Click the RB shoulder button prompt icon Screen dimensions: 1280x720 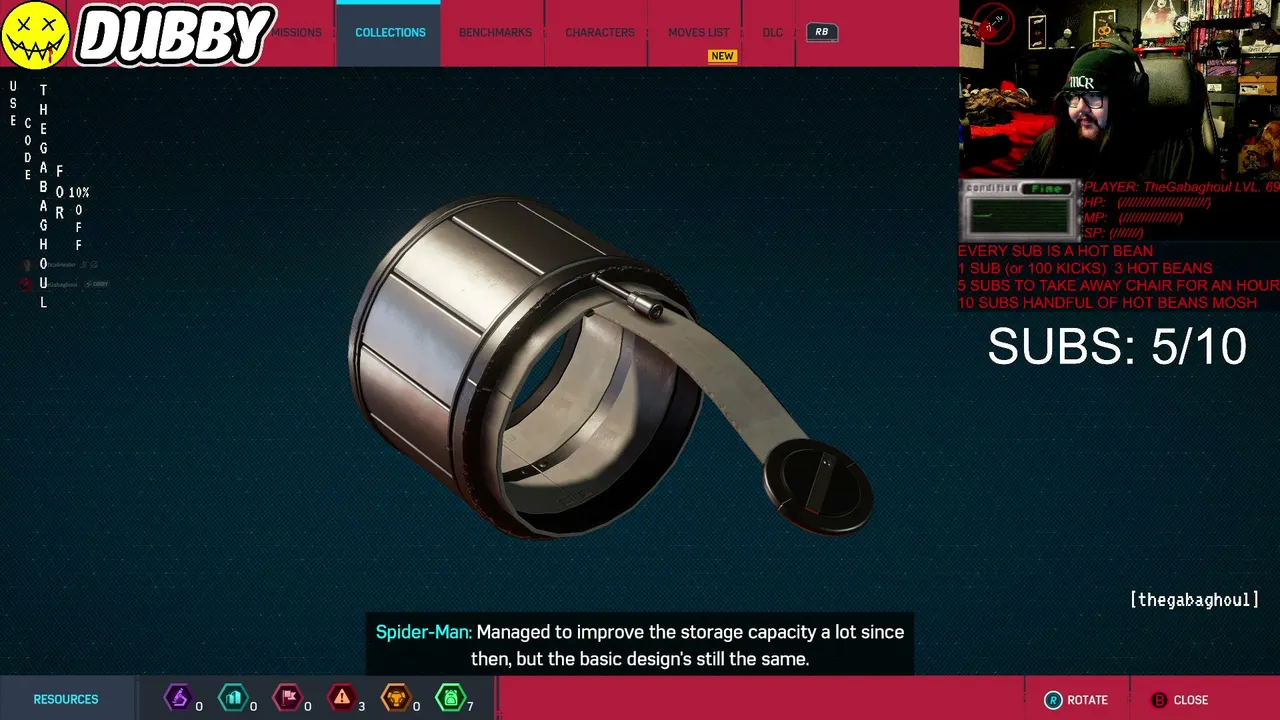point(821,32)
